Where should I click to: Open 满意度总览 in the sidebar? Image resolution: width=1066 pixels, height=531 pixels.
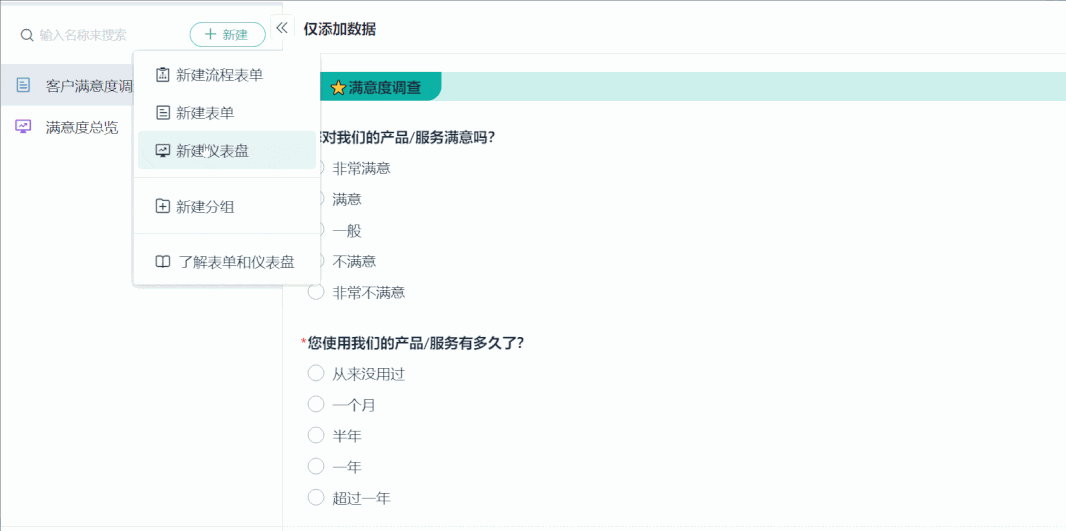pos(82,127)
